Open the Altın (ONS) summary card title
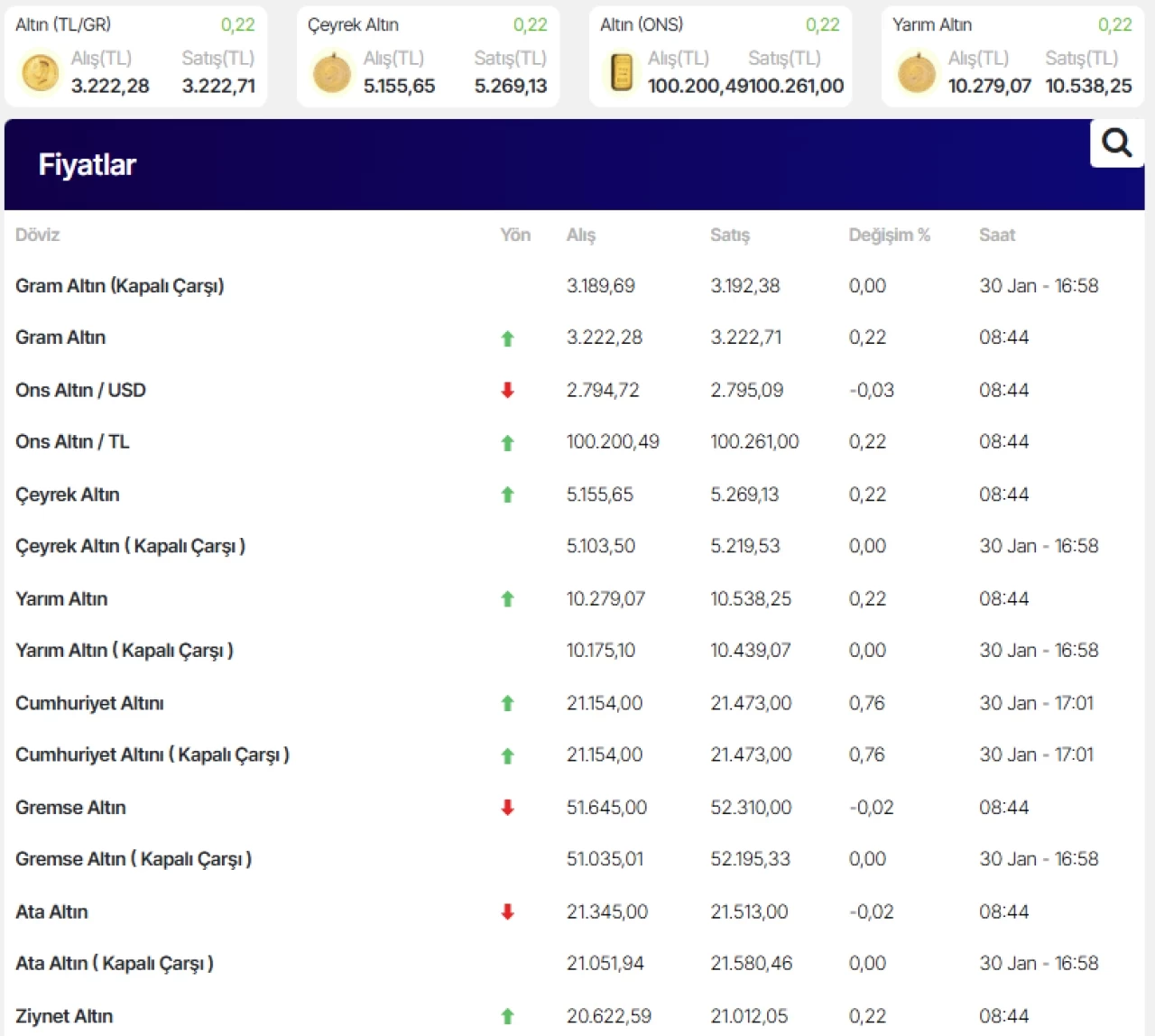Image resolution: width=1155 pixels, height=1036 pixels. (642, 25)
